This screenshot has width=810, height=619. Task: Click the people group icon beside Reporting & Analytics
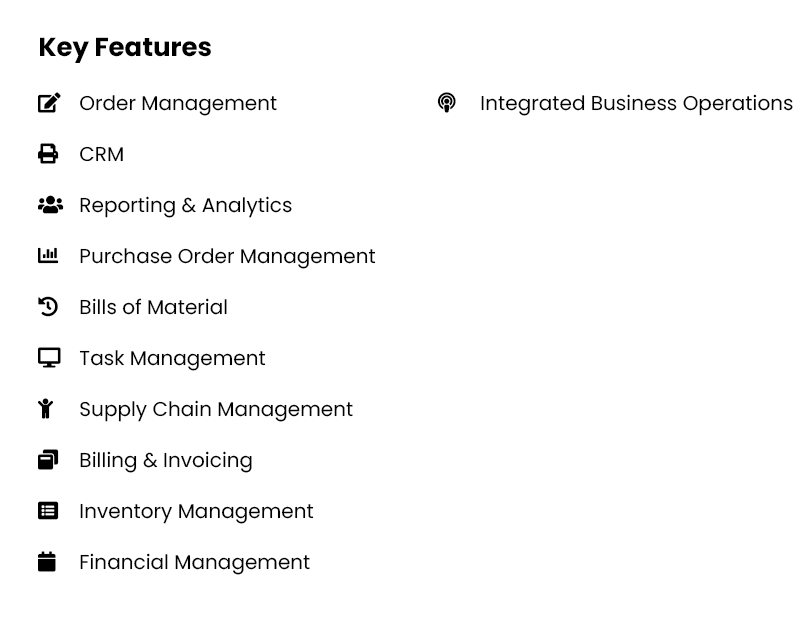50,205
